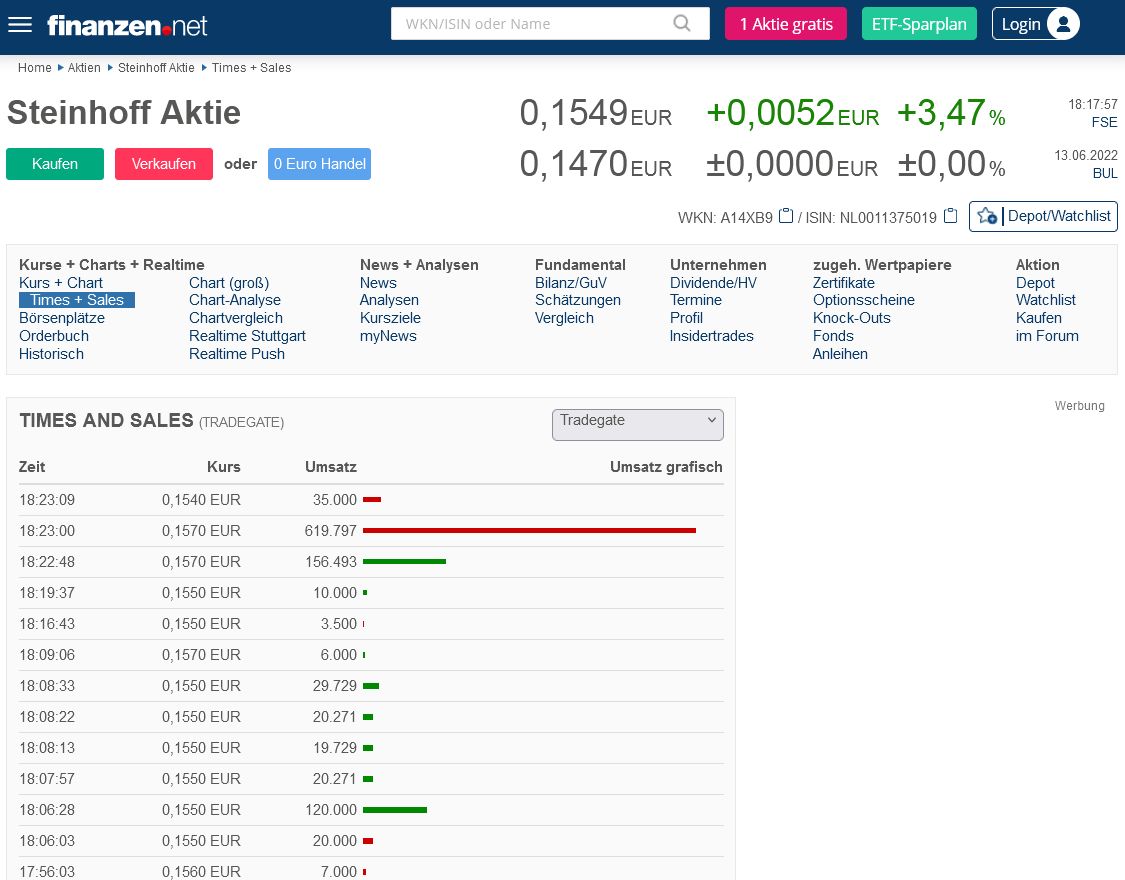Open the ETF-Sparplan button
The image size is (1125, 880).
[919, 24]
